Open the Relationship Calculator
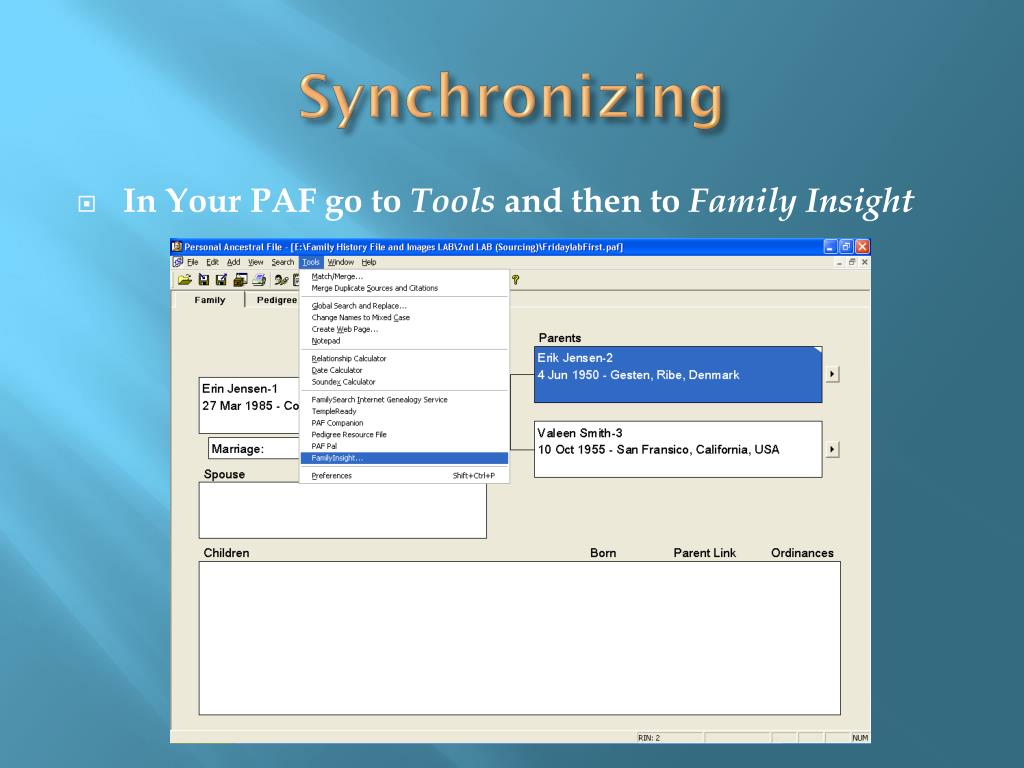This screenshot has height=768, width=1024. pyautogui.click(x=404, y=359)
